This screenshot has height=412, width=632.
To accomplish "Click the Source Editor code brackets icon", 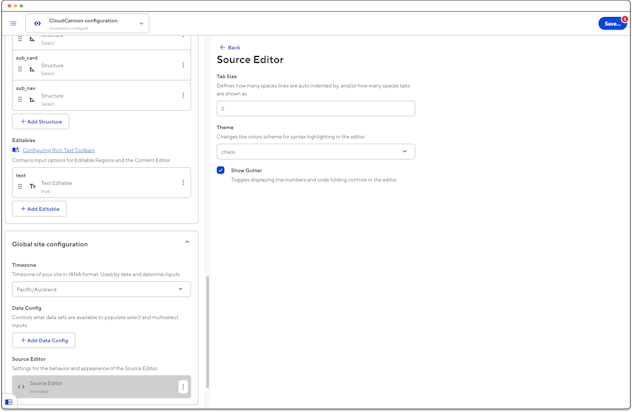I will tap(21, 387).
